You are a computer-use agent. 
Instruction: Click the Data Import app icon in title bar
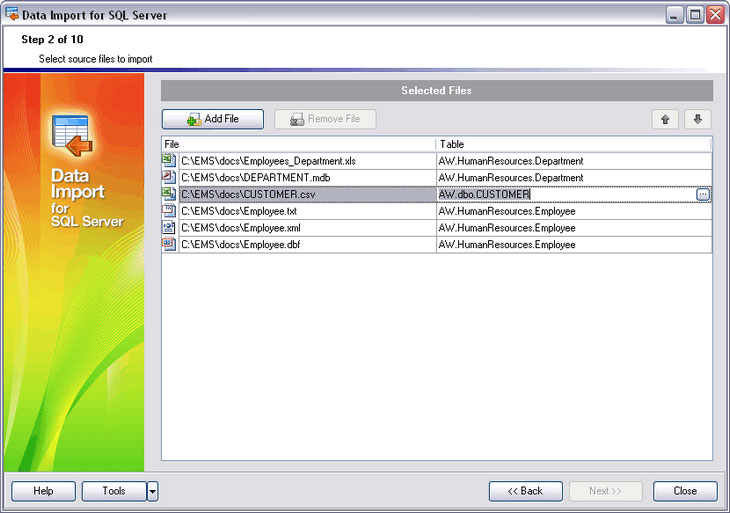click(x=12, y=14)
